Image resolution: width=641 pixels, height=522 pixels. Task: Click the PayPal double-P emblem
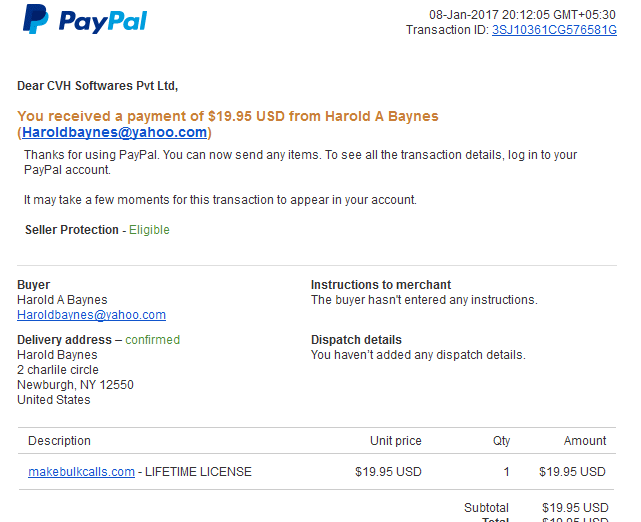36,19
